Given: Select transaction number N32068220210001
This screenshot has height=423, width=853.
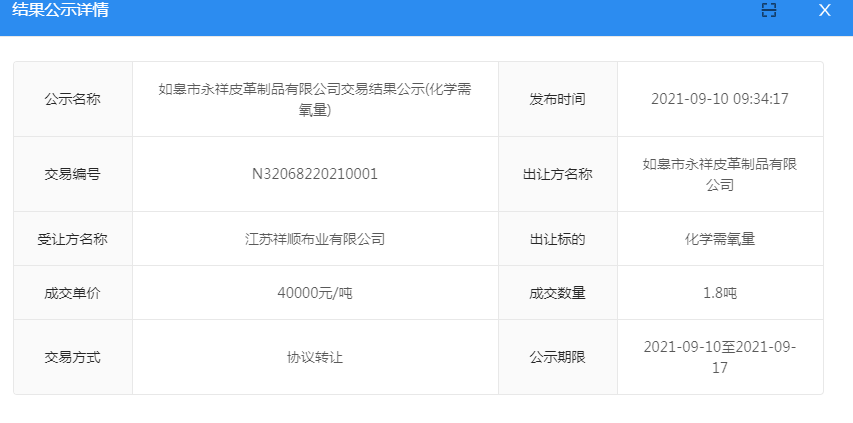Looking at the screenshot, I should 315,174.
